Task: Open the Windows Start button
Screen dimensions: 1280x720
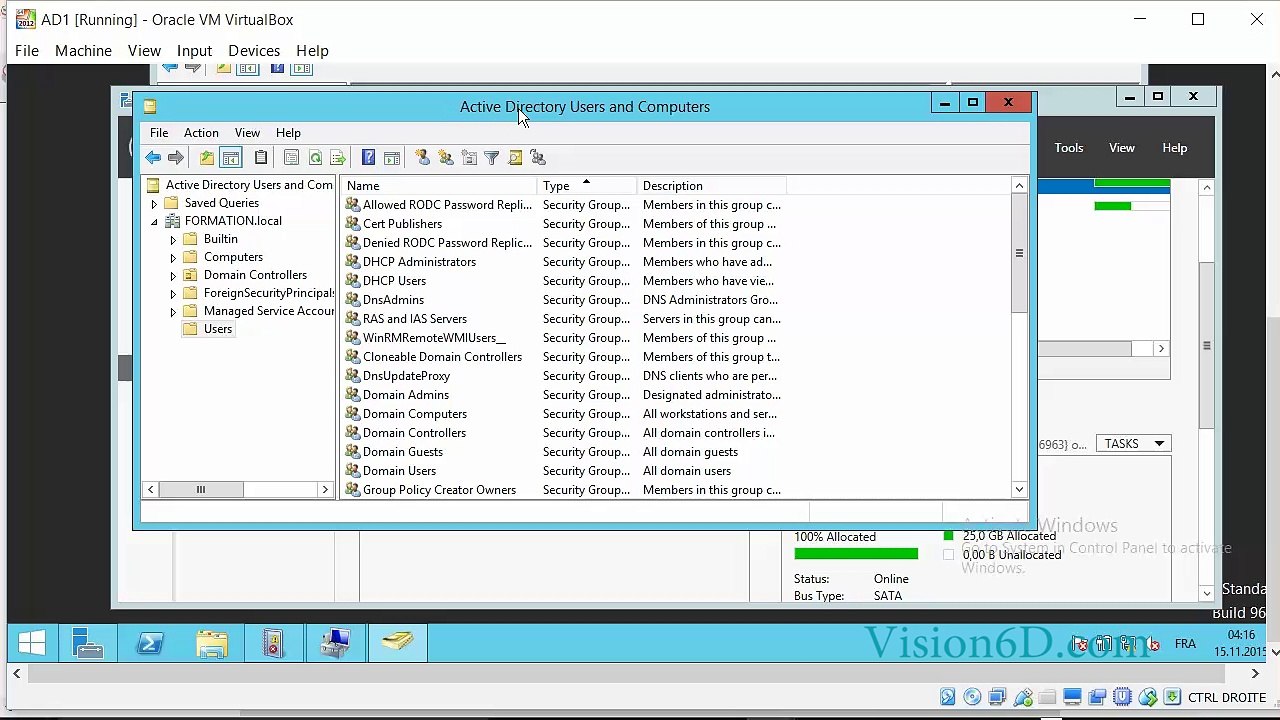Action: [31, 644]
